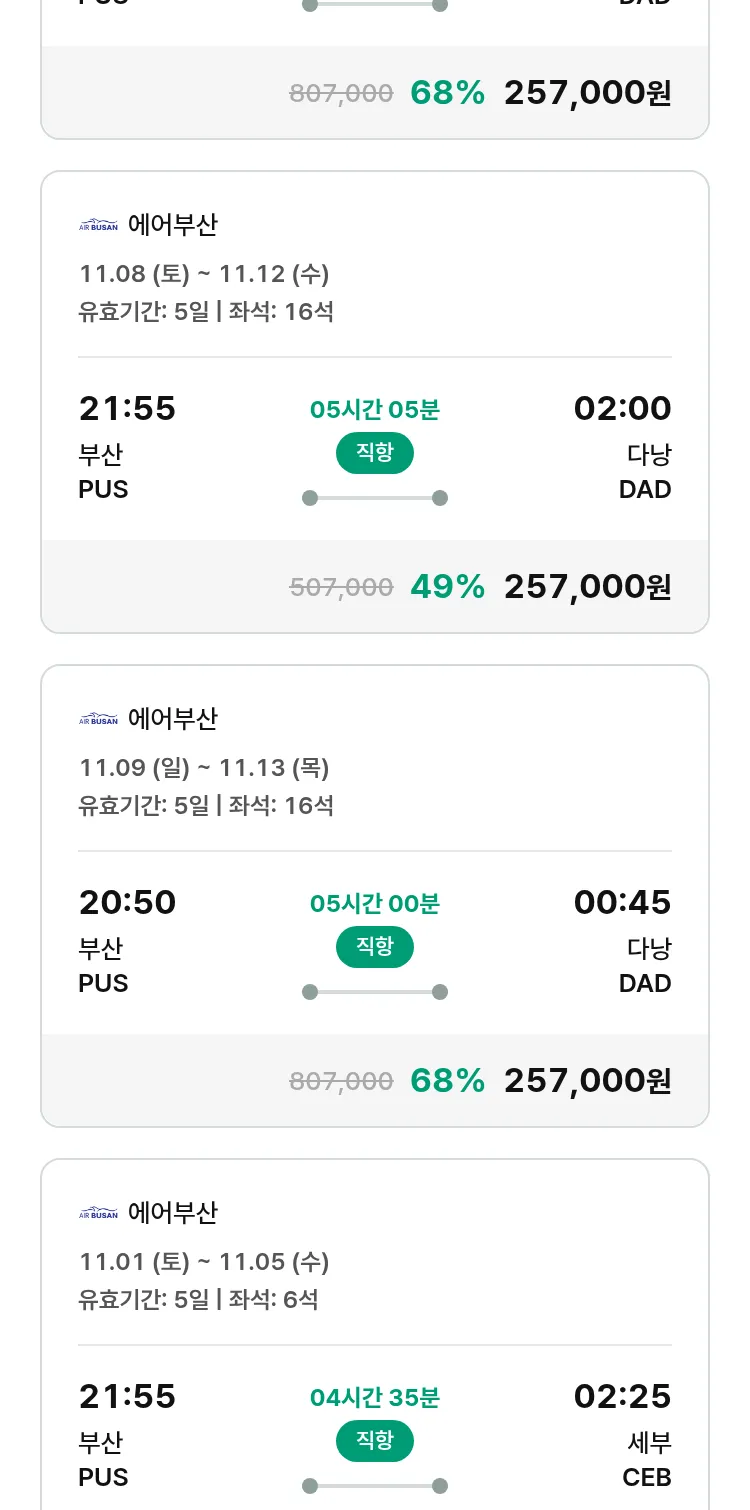Click the 00:45 arrival time in Da Nang
750x1510 pixels.
[622, 903]
